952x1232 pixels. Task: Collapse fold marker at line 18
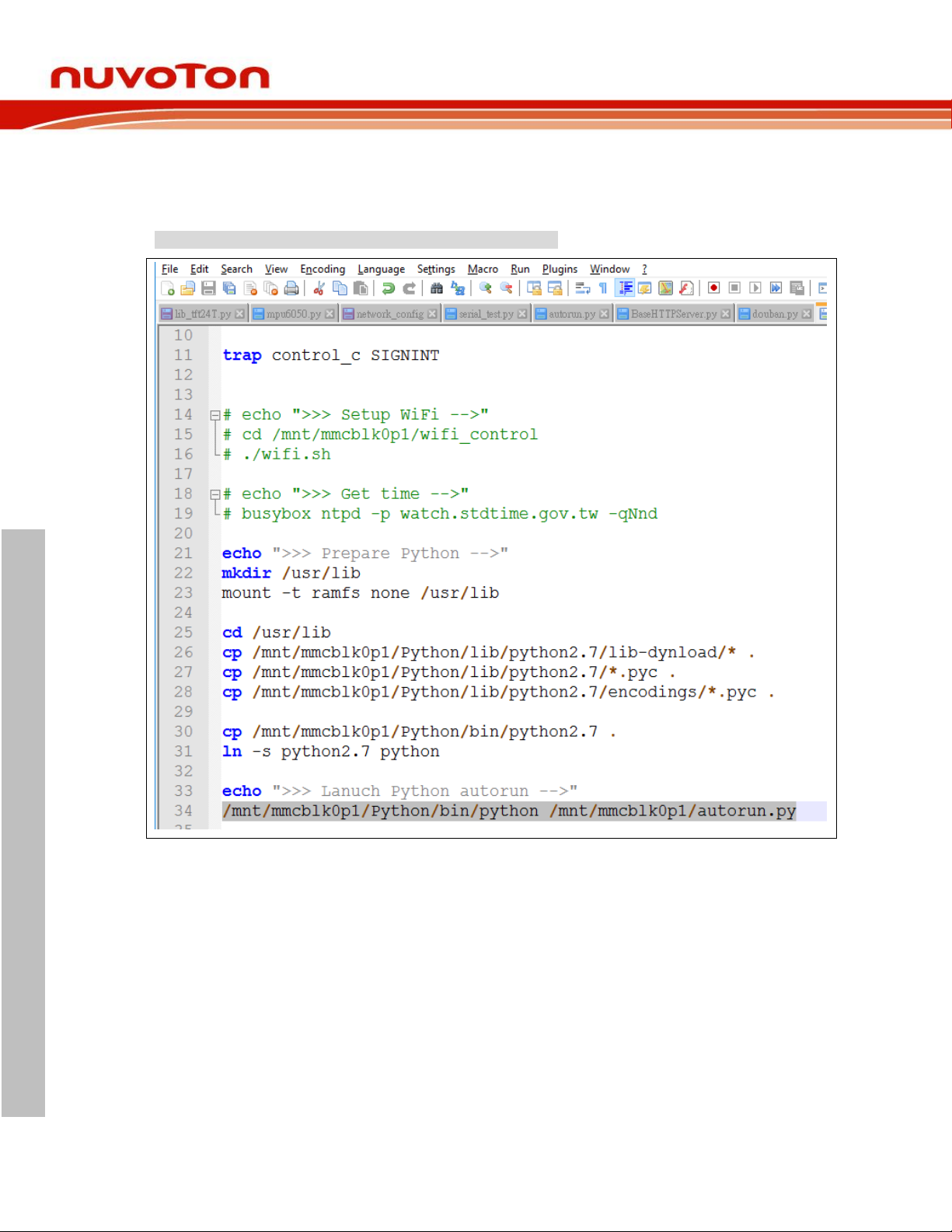(214, 494)
